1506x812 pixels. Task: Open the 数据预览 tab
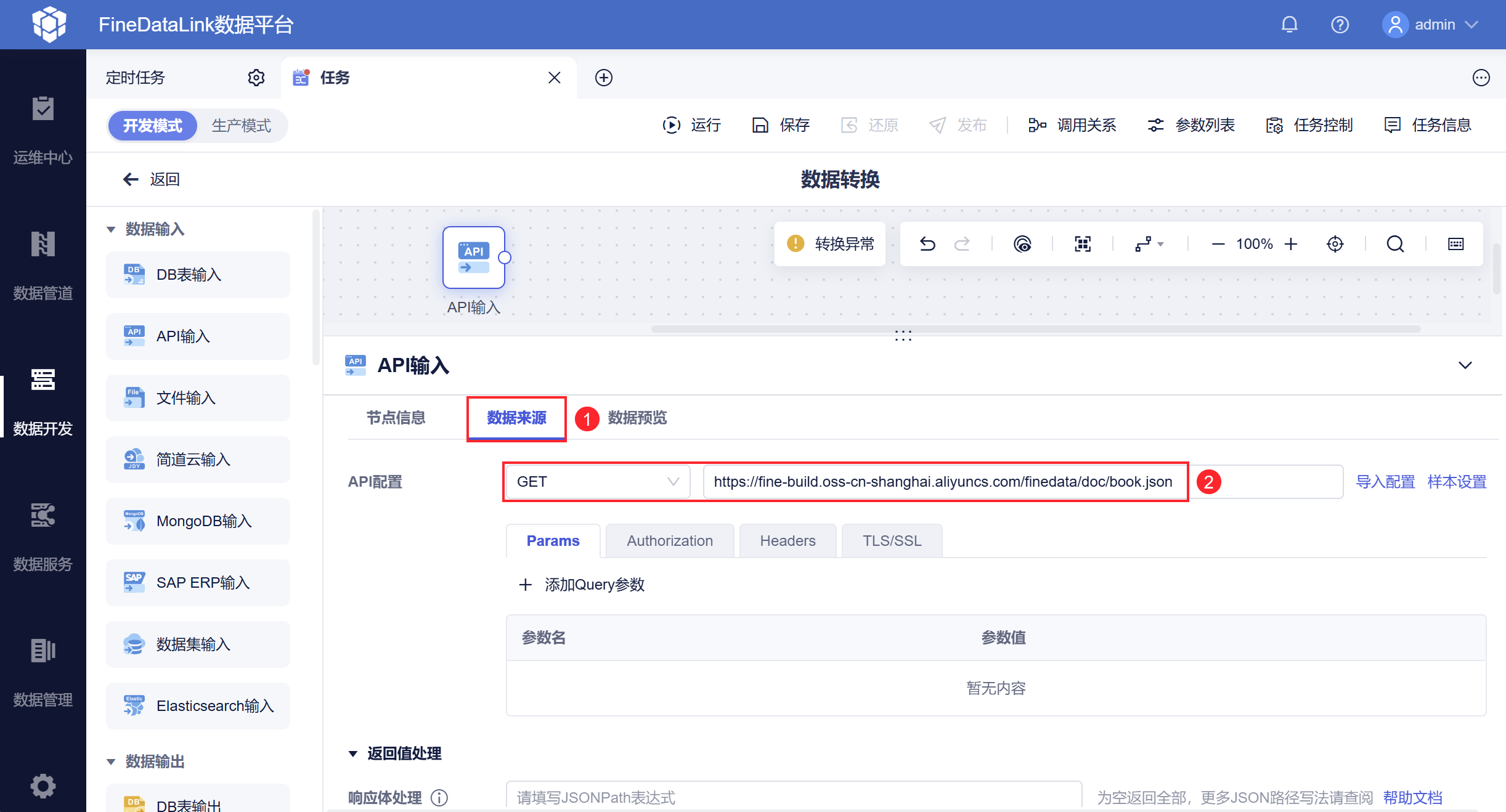[x=637, y=418]
